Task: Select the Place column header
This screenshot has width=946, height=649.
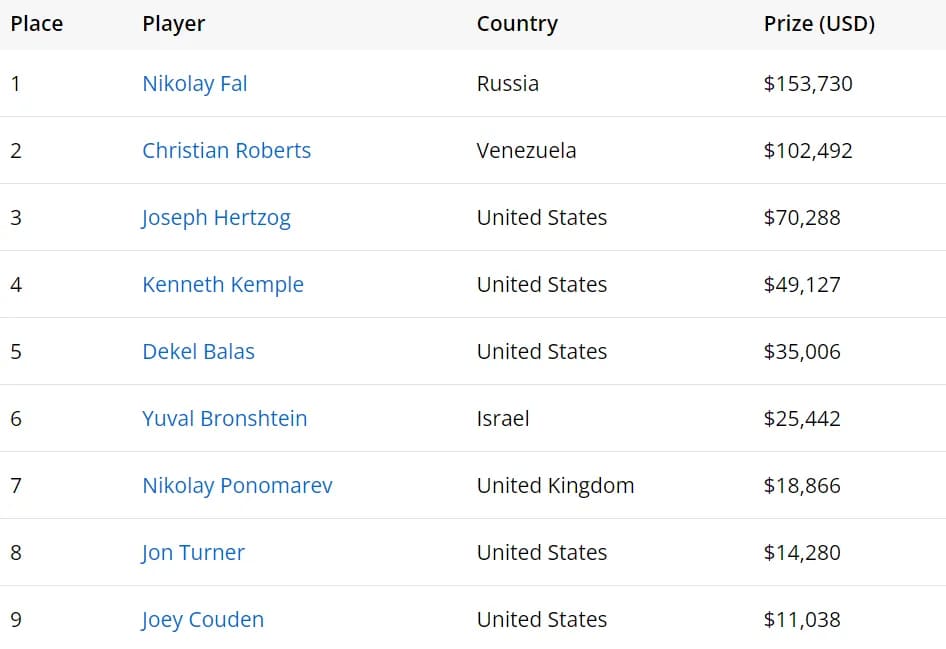Action: 37,24
